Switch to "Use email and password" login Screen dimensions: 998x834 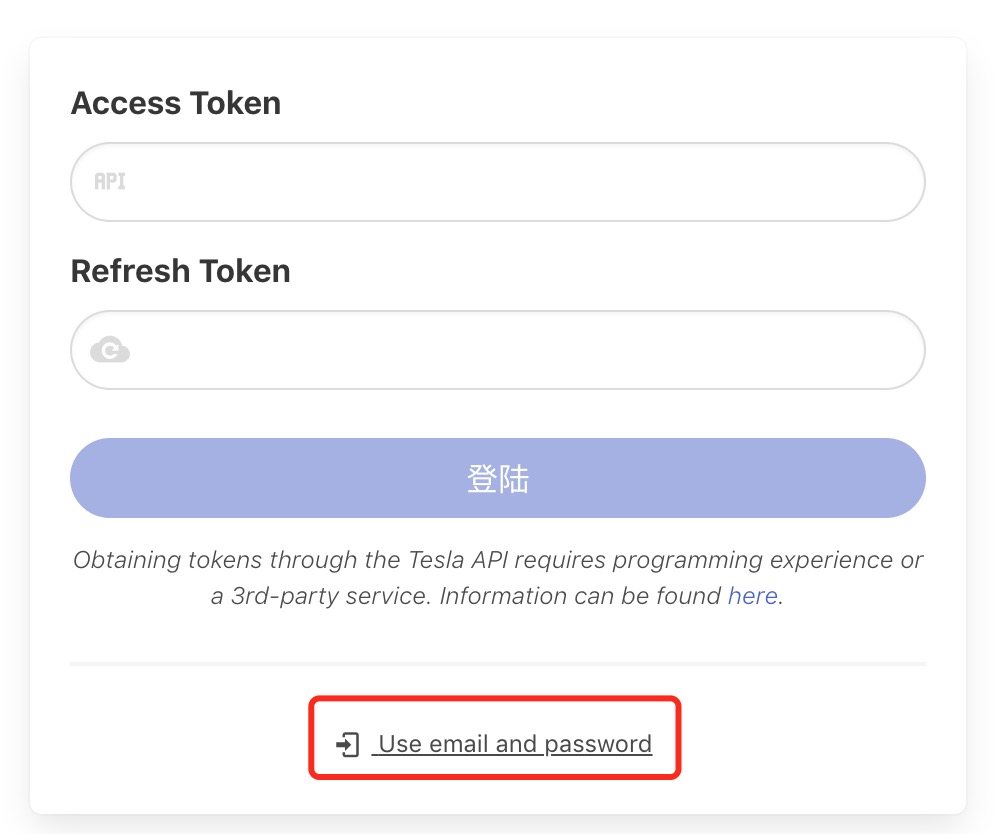(514, 744)
